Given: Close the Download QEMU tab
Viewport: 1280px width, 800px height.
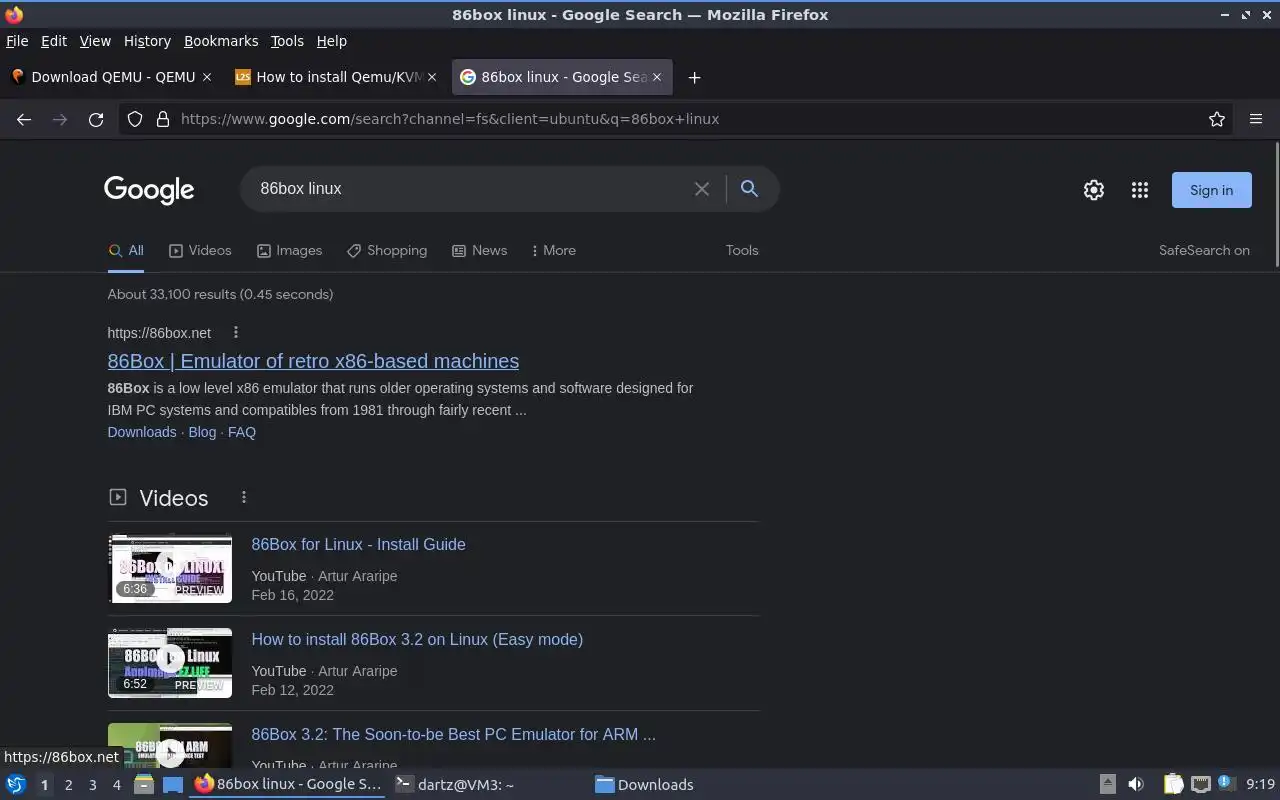Looking at the screenshot, I should coord(207,77).
